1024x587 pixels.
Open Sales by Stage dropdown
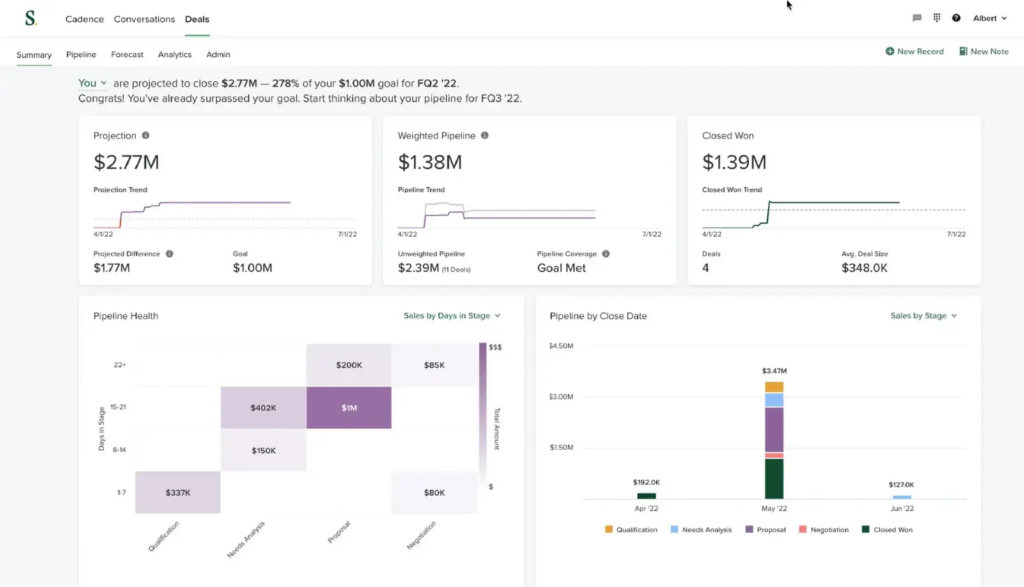923,315
